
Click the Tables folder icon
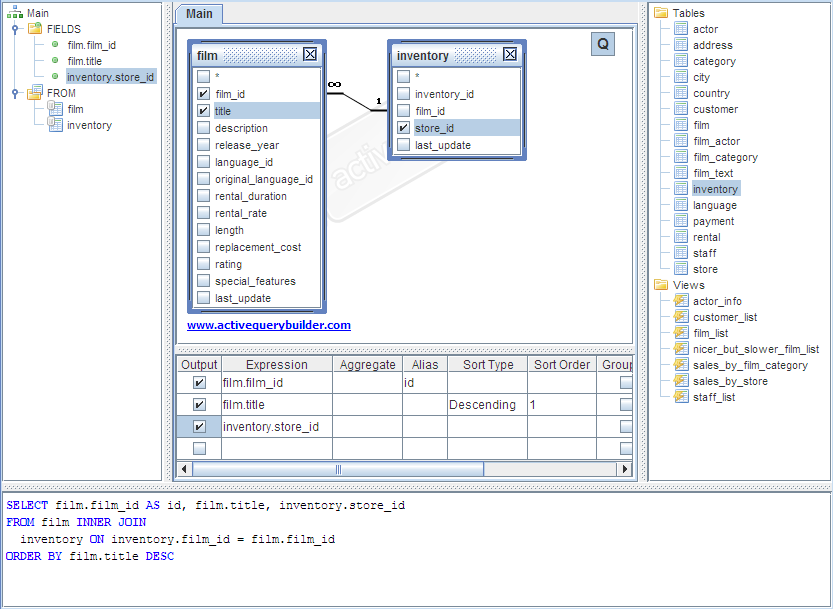point(661,13)
